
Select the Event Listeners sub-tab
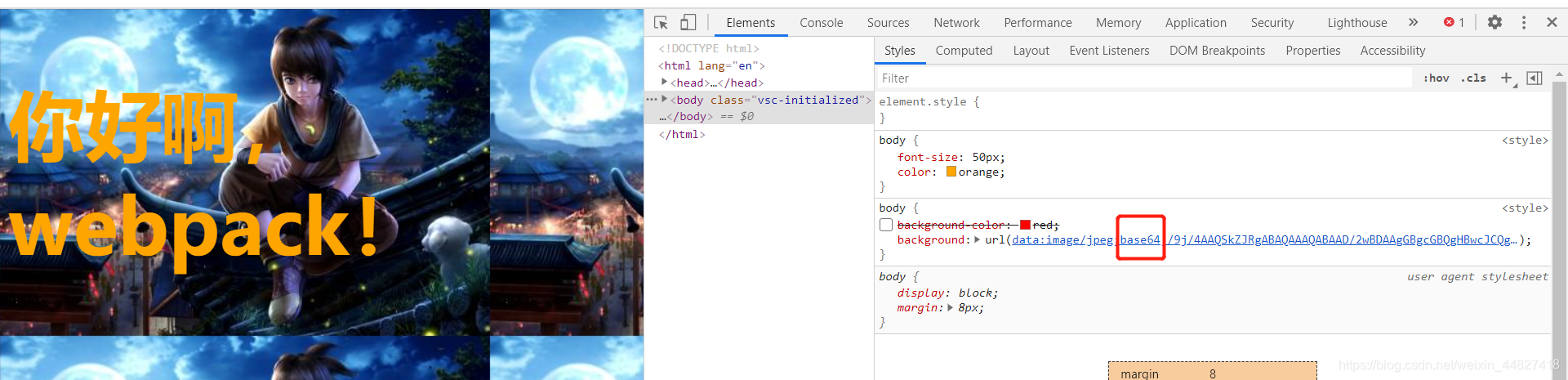coord(1109,51)
